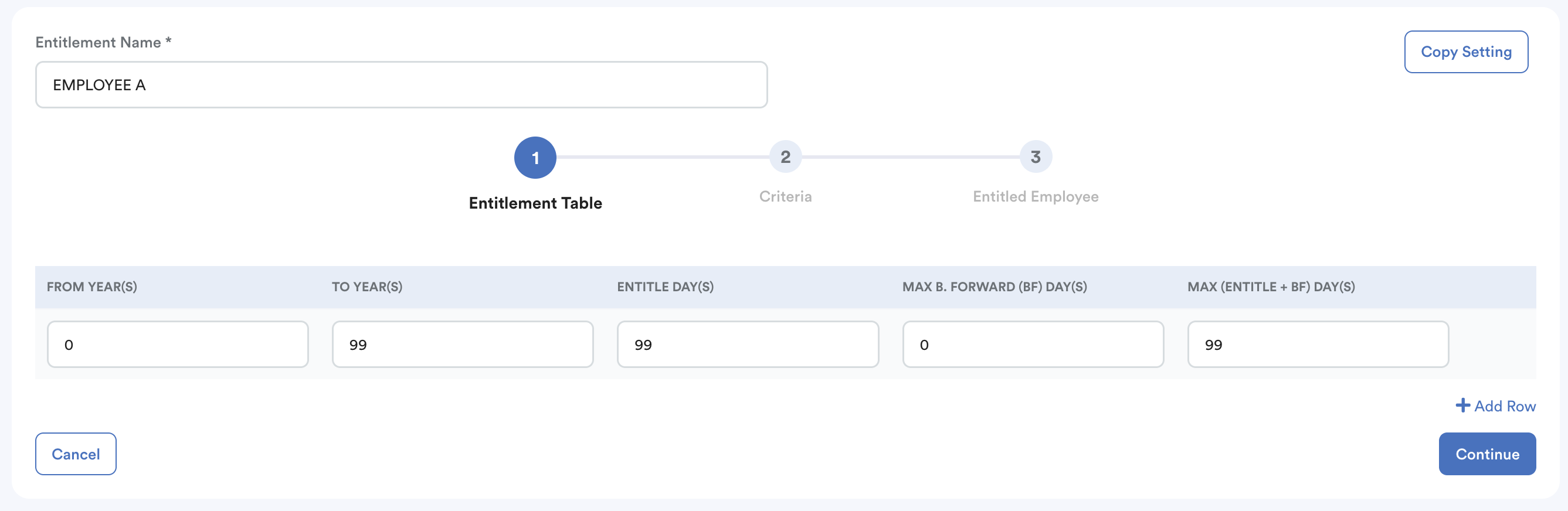This screenshot has width=1568, height=511.
Task: Open the Entitlement Table step label
Action: pos(535,203)
